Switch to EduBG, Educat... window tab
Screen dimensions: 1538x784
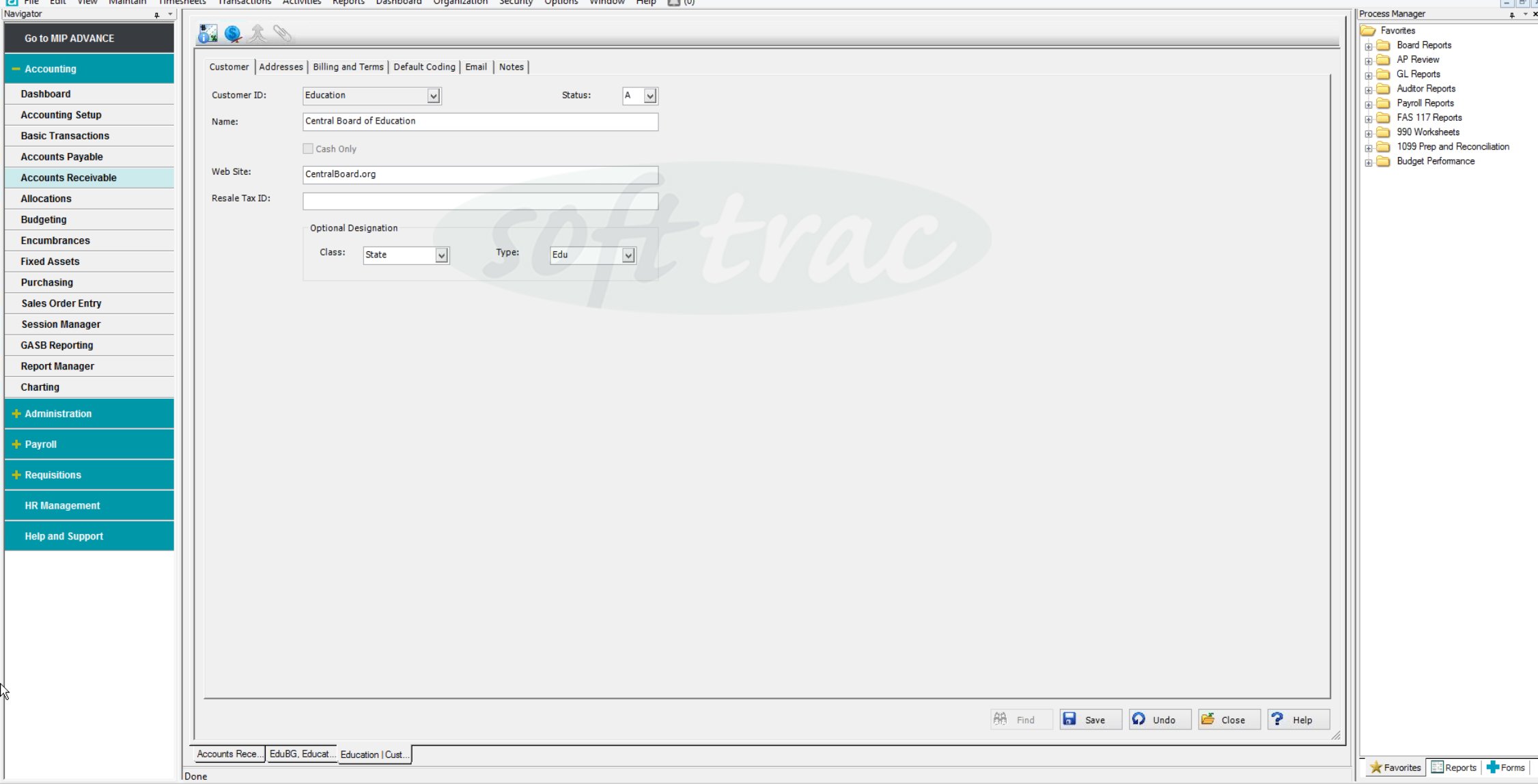point(301,754)
